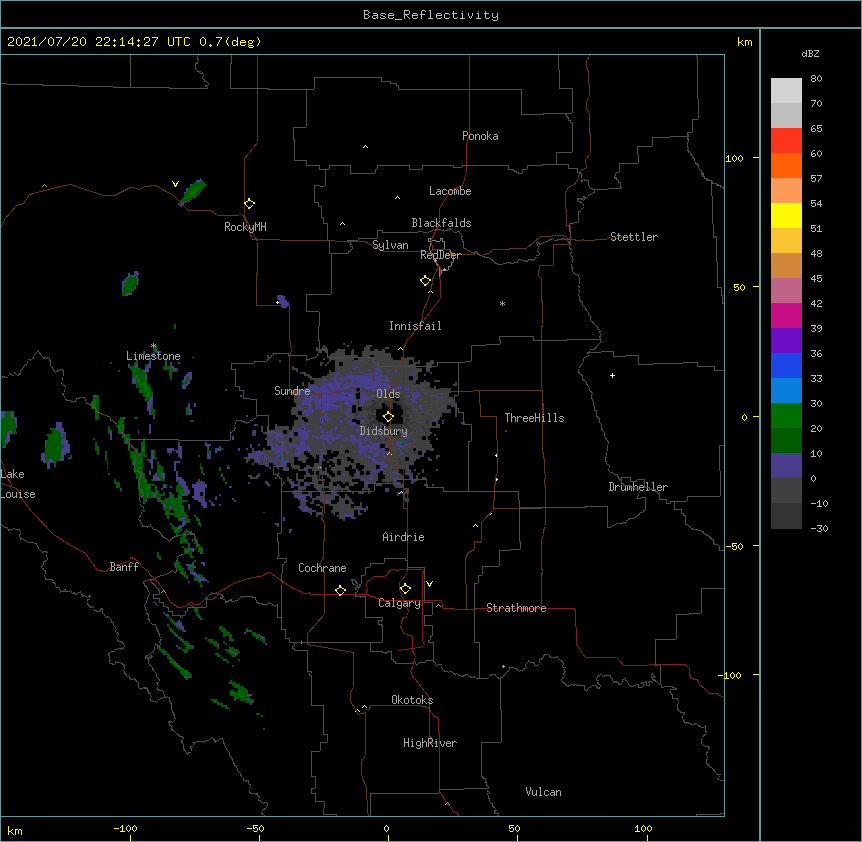Click the -30 value on dBZ legend
Viewport: 862px width, 842px height.
[819, 528]
